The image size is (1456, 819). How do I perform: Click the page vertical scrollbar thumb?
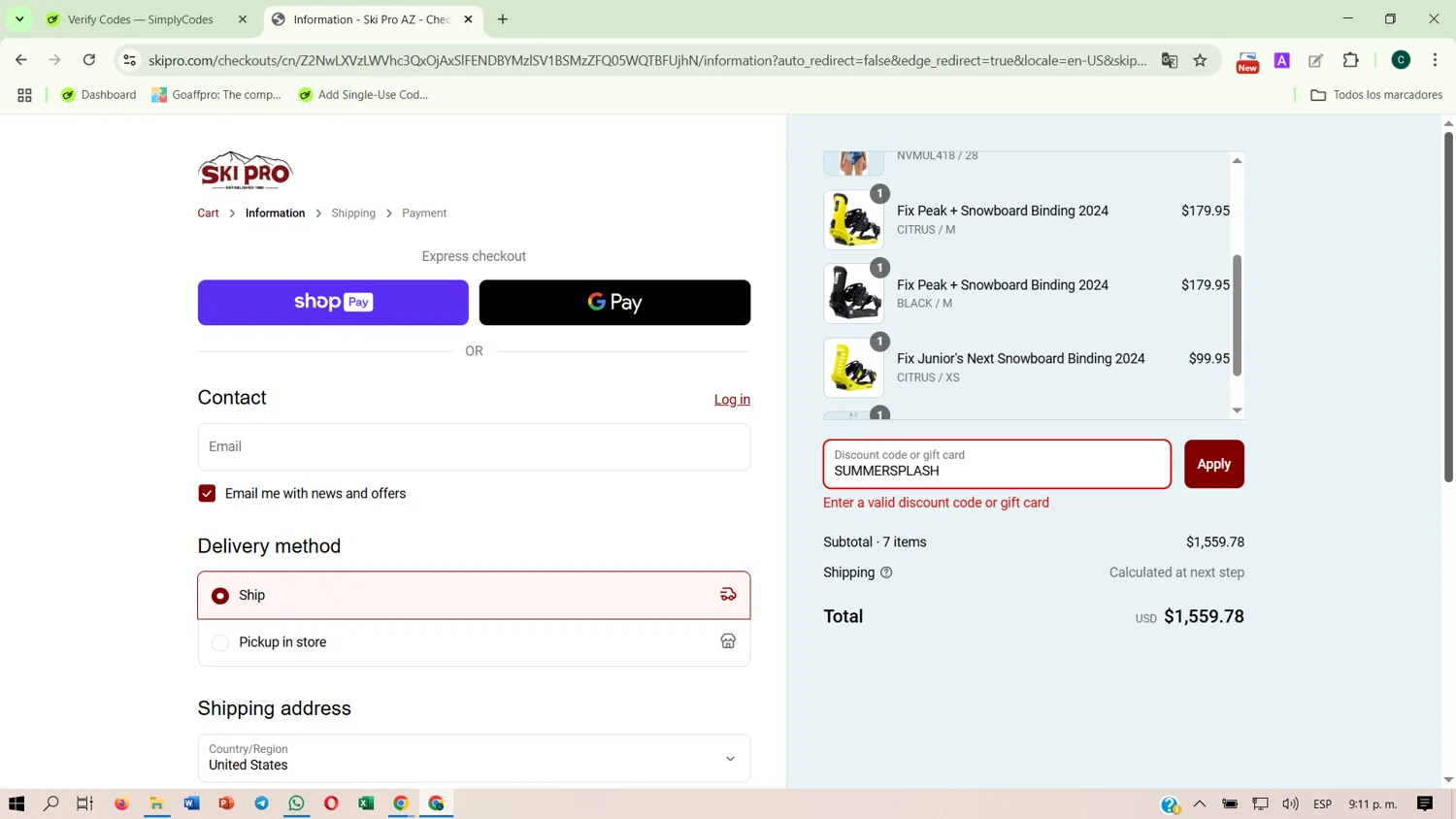pyautogui.click(x=1448, y=307)
